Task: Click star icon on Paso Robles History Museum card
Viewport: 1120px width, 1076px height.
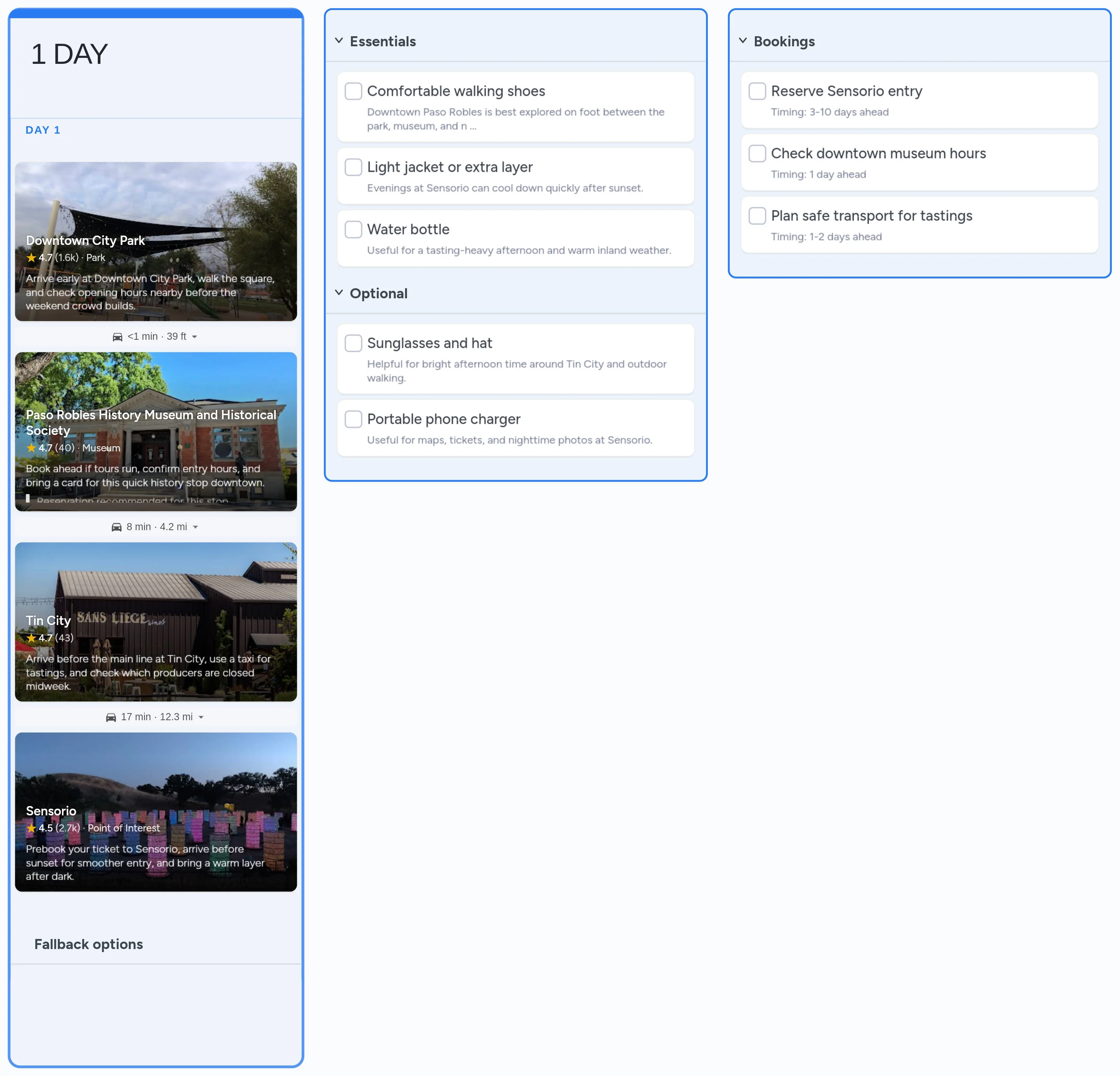Action: (31, 448)
